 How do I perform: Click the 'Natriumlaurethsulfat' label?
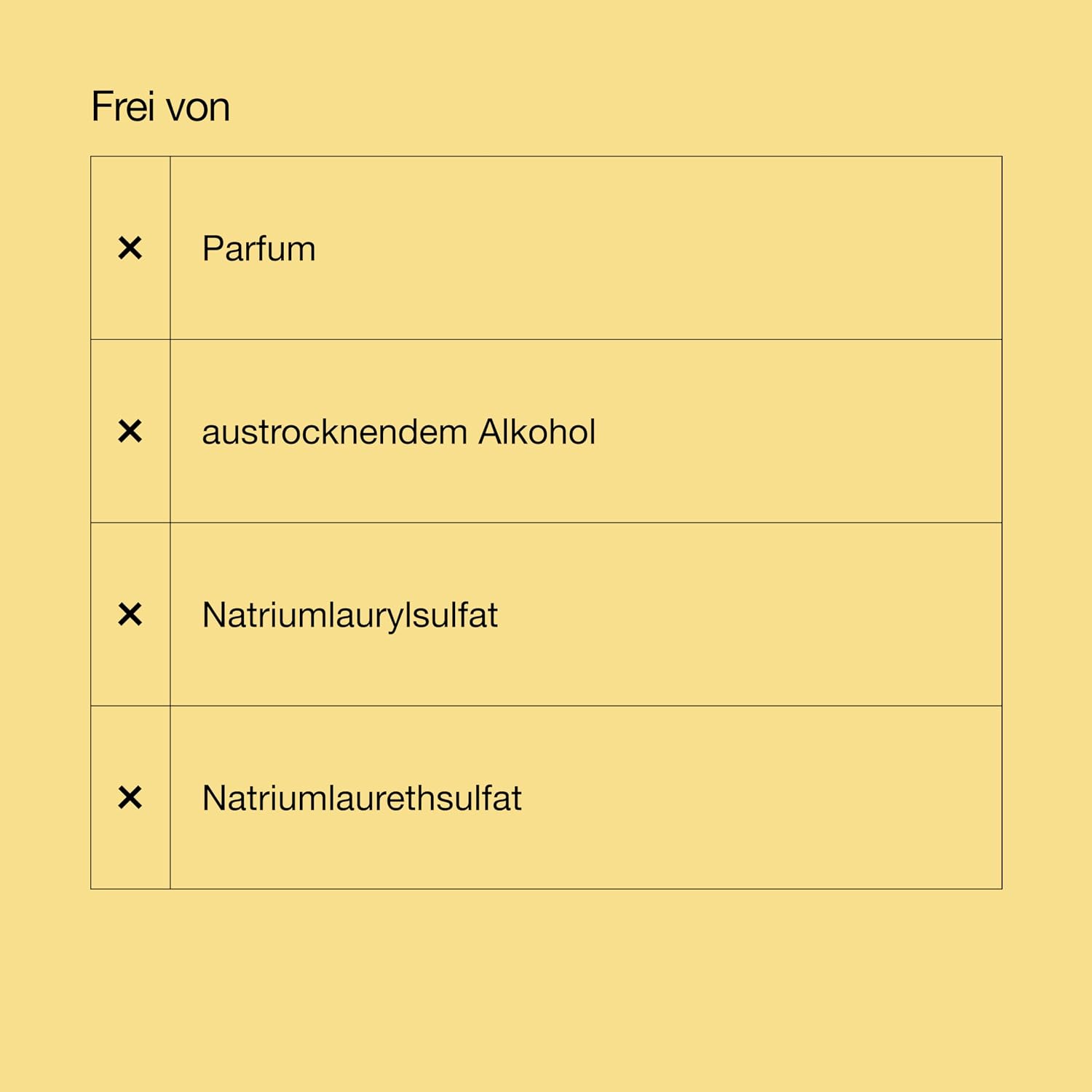pyautogui.click(x=362, y=799)
